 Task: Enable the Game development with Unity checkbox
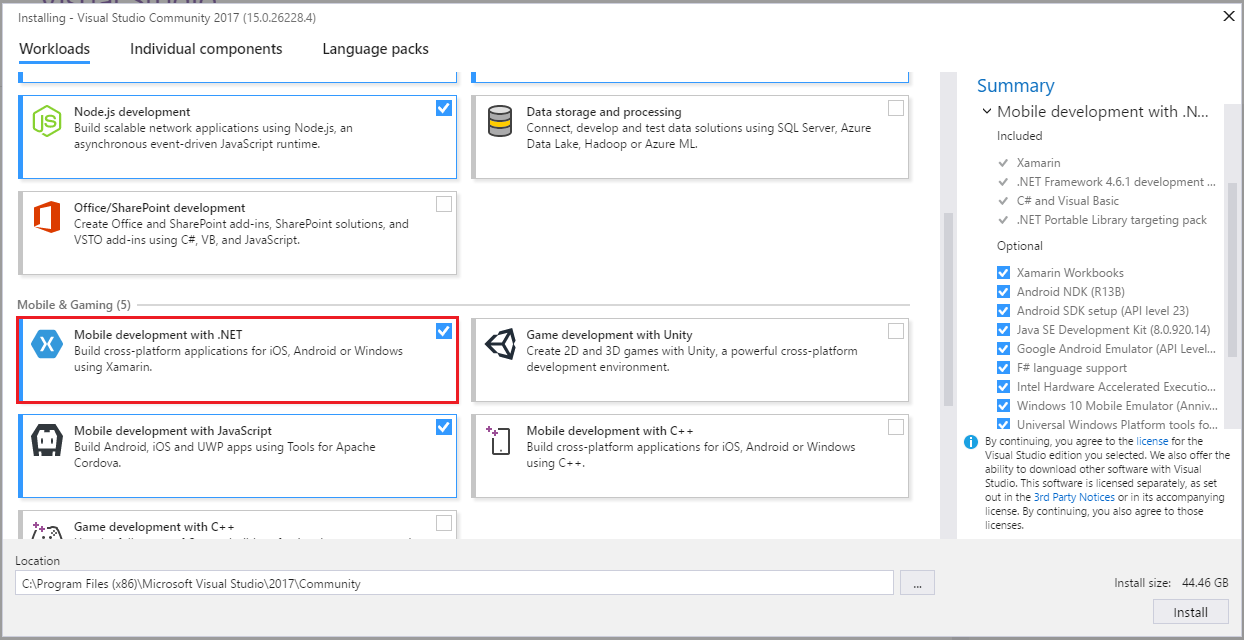[x=896, y=331]
